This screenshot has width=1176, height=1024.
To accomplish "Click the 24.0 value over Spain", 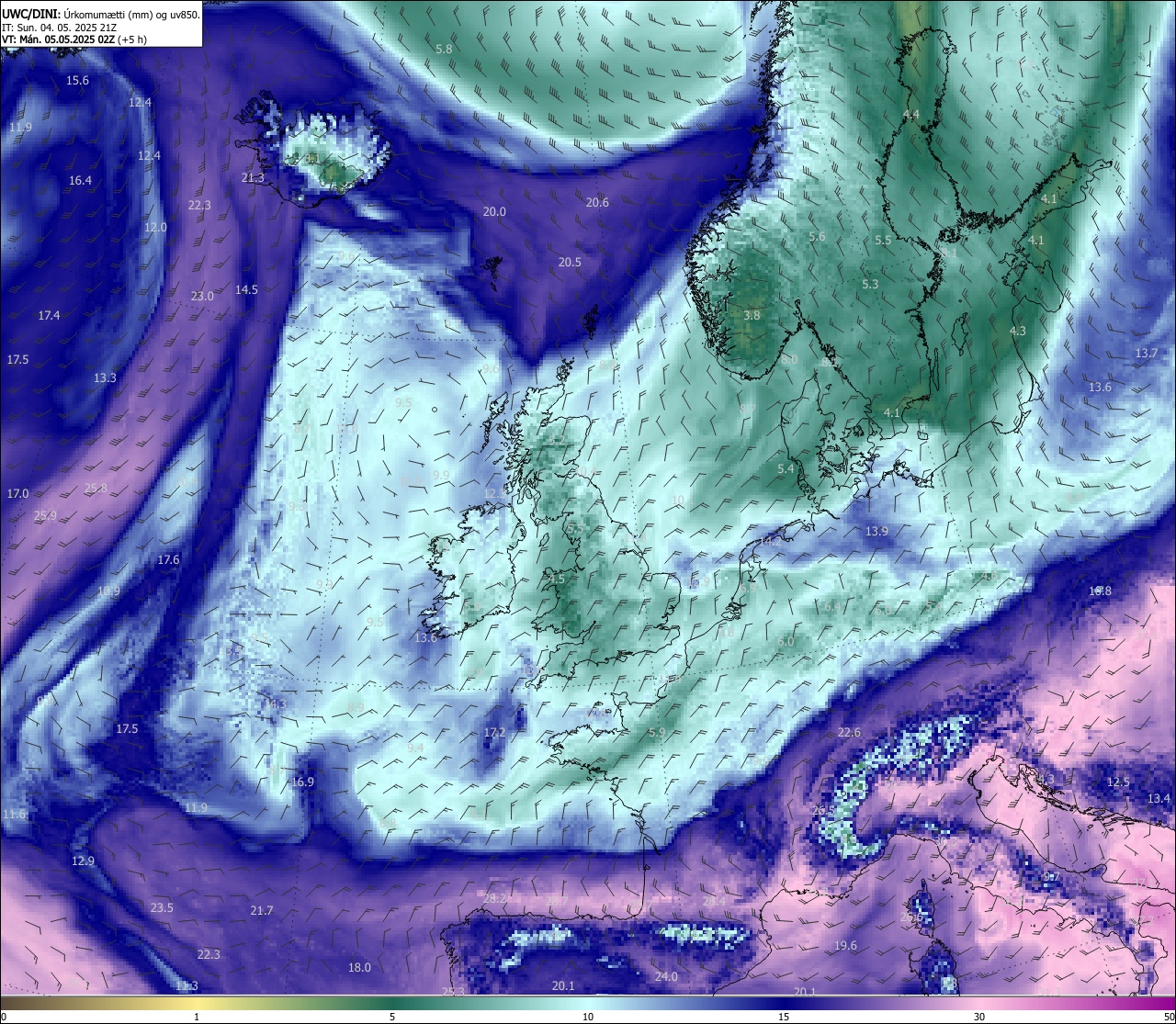I will [666, 977].
